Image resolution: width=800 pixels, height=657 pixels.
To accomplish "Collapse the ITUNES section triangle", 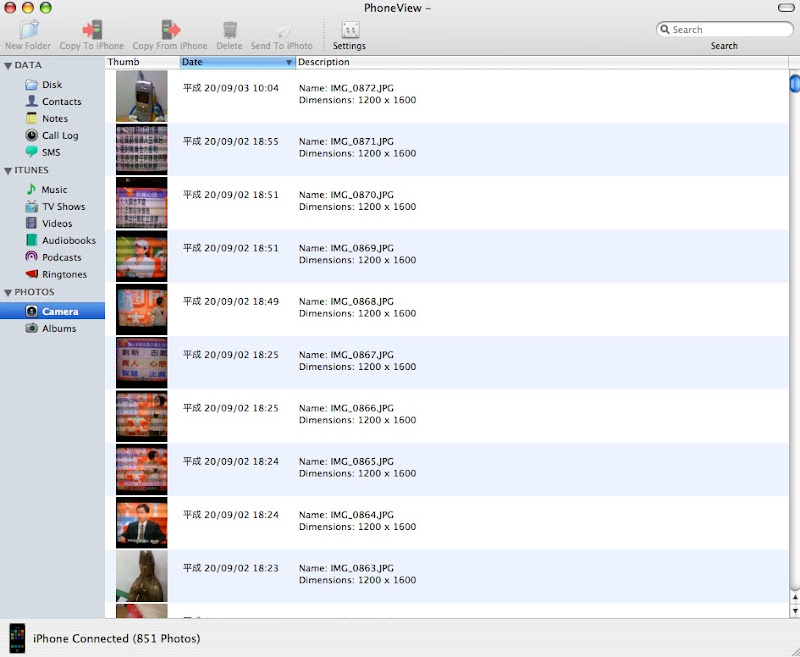I will 8,171.
